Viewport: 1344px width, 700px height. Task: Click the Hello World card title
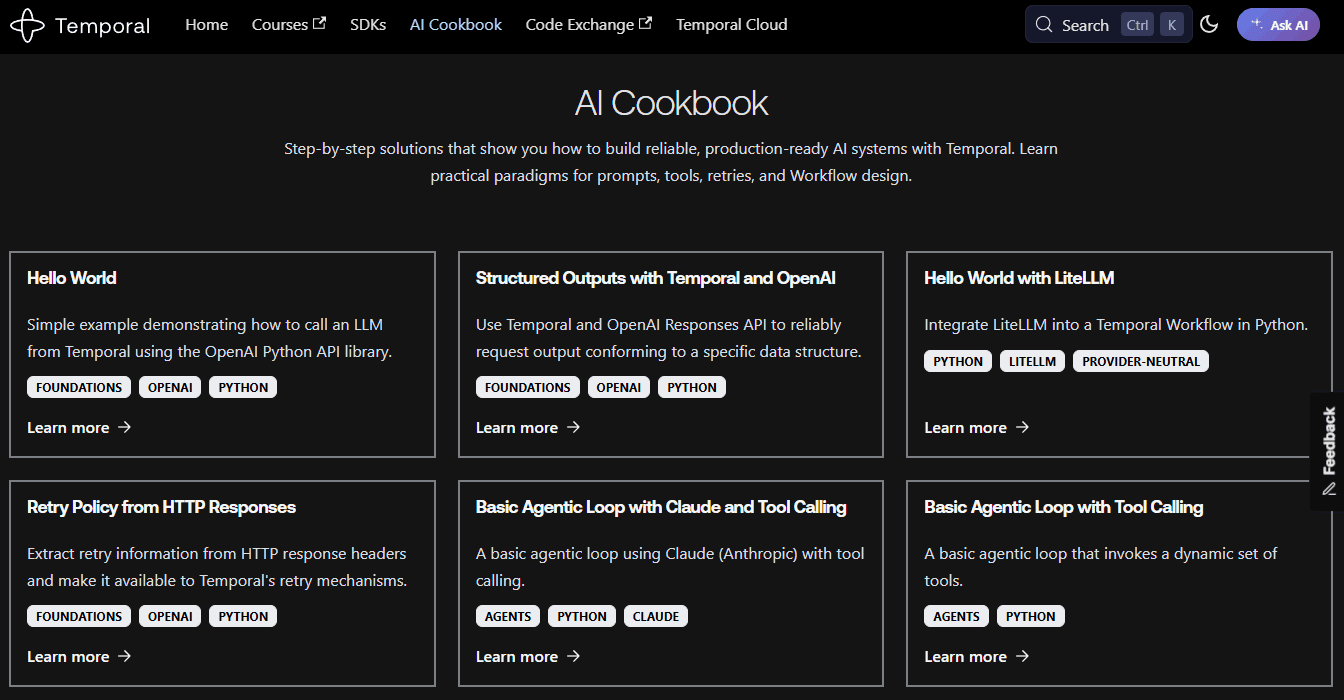pos(72,278)
